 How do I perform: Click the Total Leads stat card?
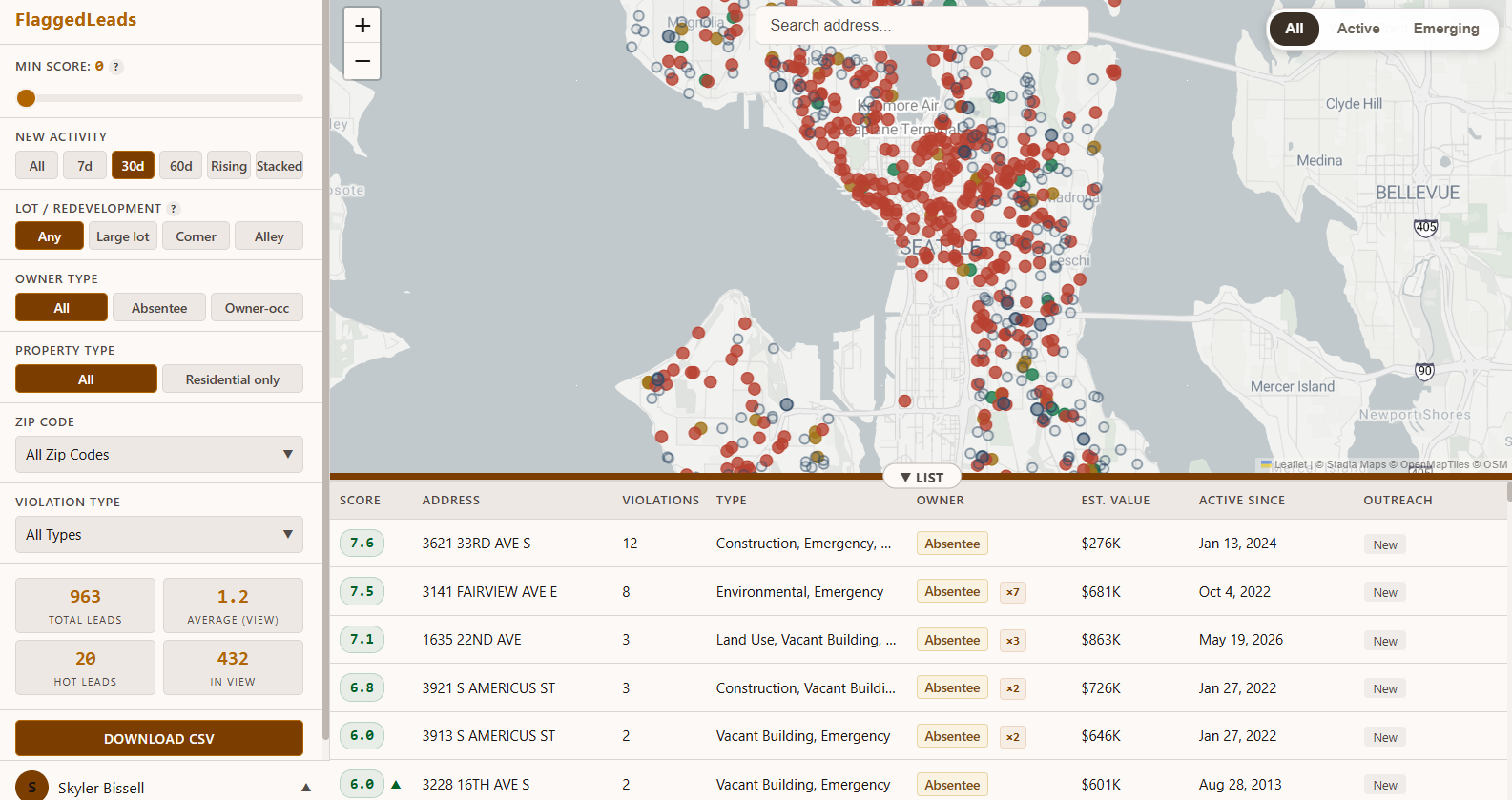pos(85,605)
